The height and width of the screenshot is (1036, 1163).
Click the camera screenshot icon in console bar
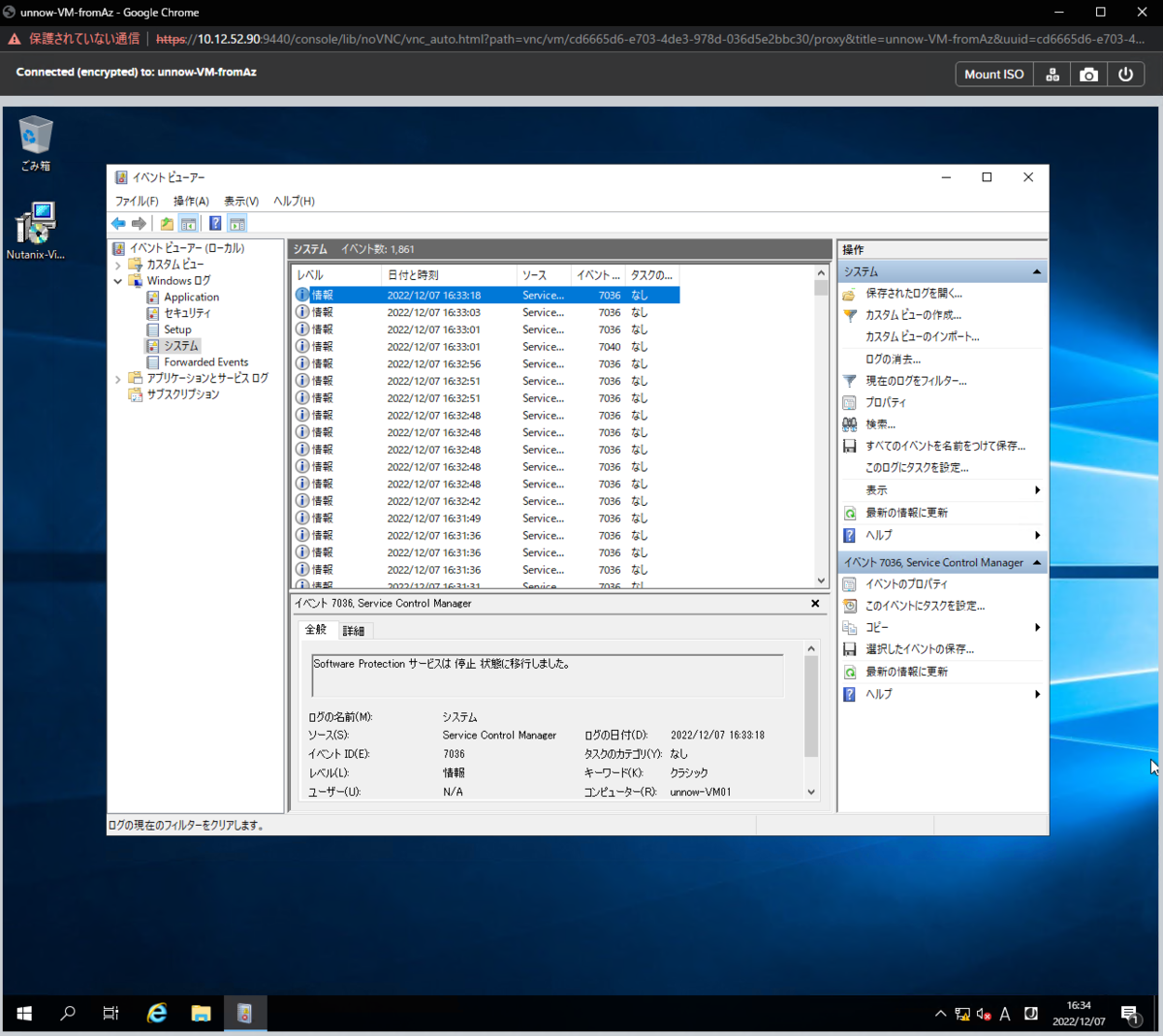point(1088,75)
